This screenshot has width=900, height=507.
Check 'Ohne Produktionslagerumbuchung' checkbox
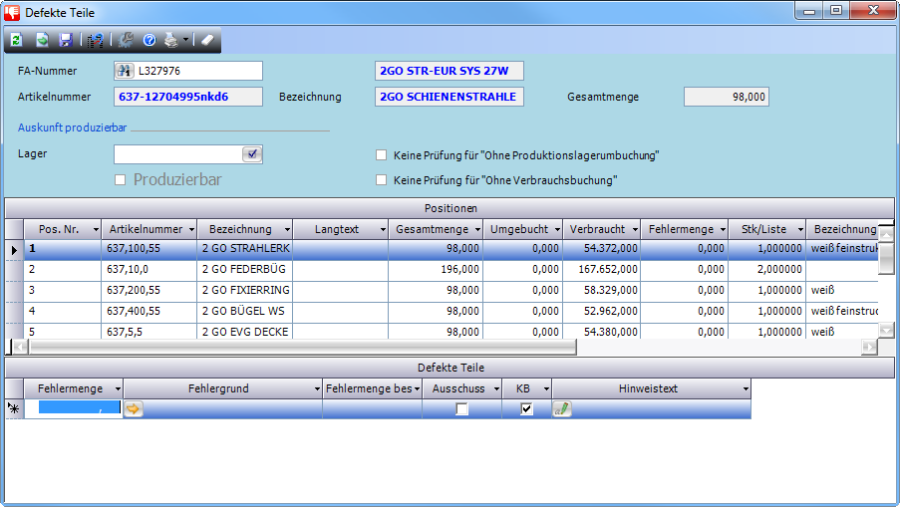tap(381, 155)
